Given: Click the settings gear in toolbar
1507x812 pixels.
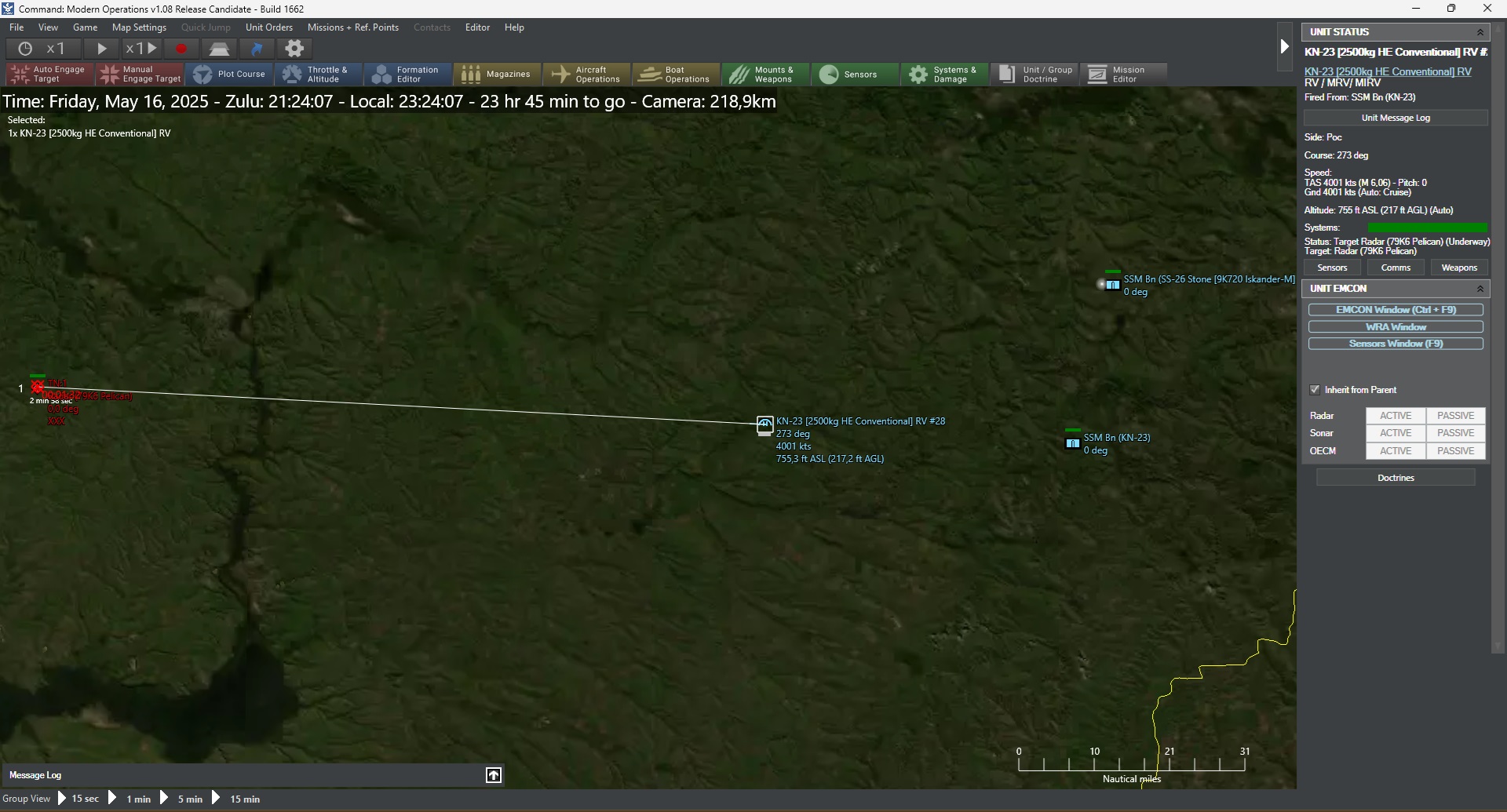Looking at the screenshot, I should point(294,49).
